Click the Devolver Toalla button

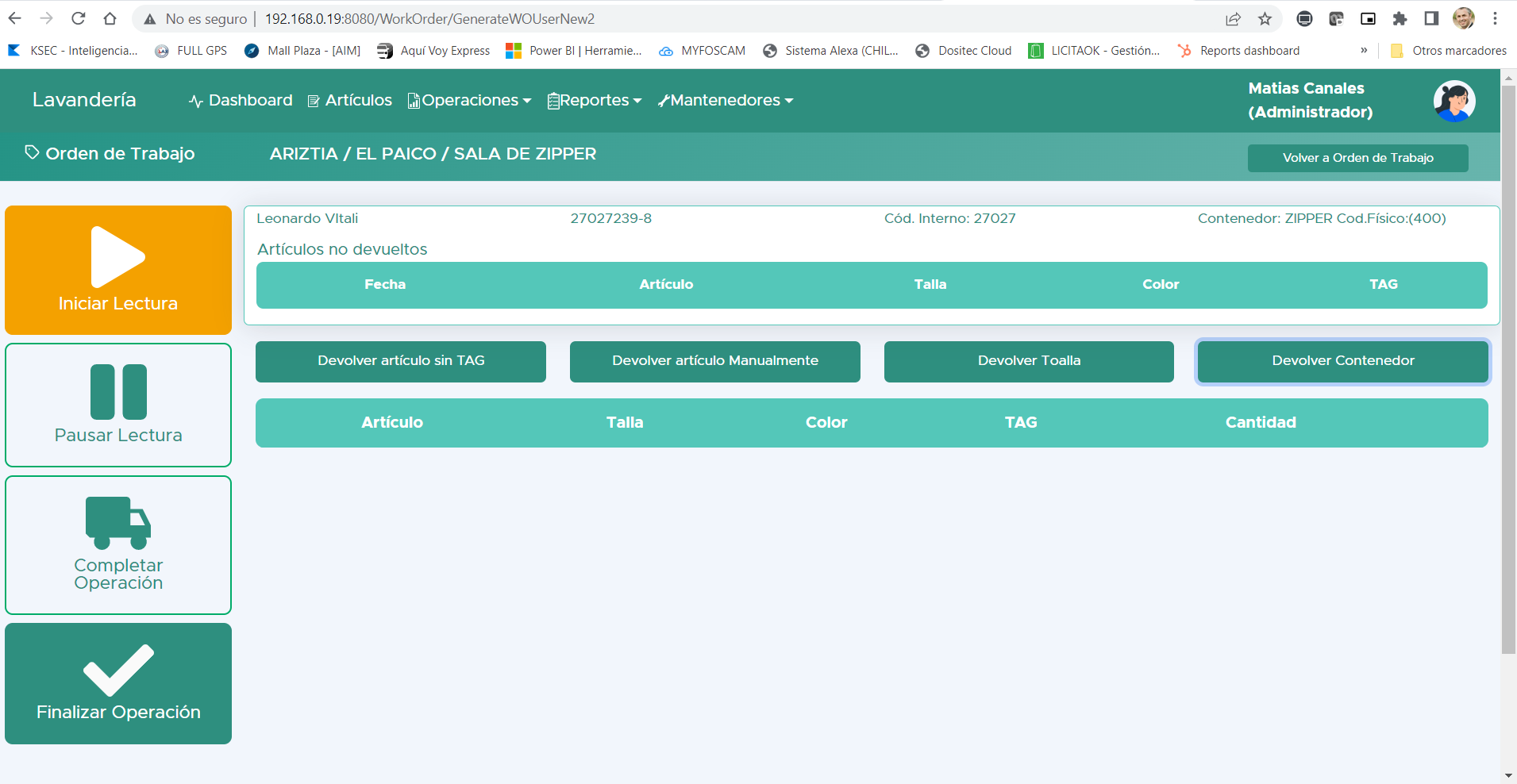point(1028,361)
